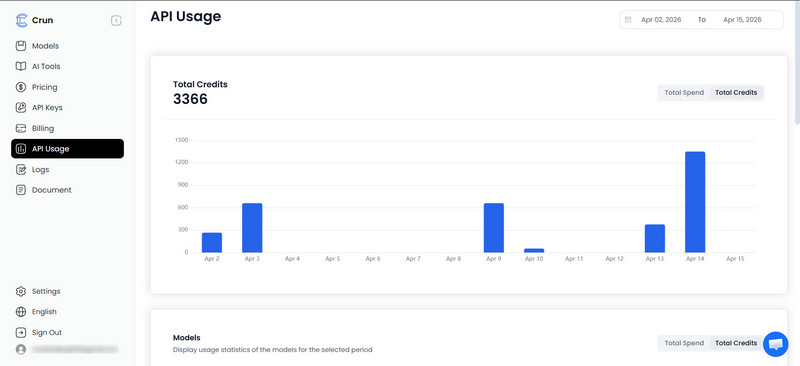
Task: Click the AI Tools book icon
Action: coord(21,66)
